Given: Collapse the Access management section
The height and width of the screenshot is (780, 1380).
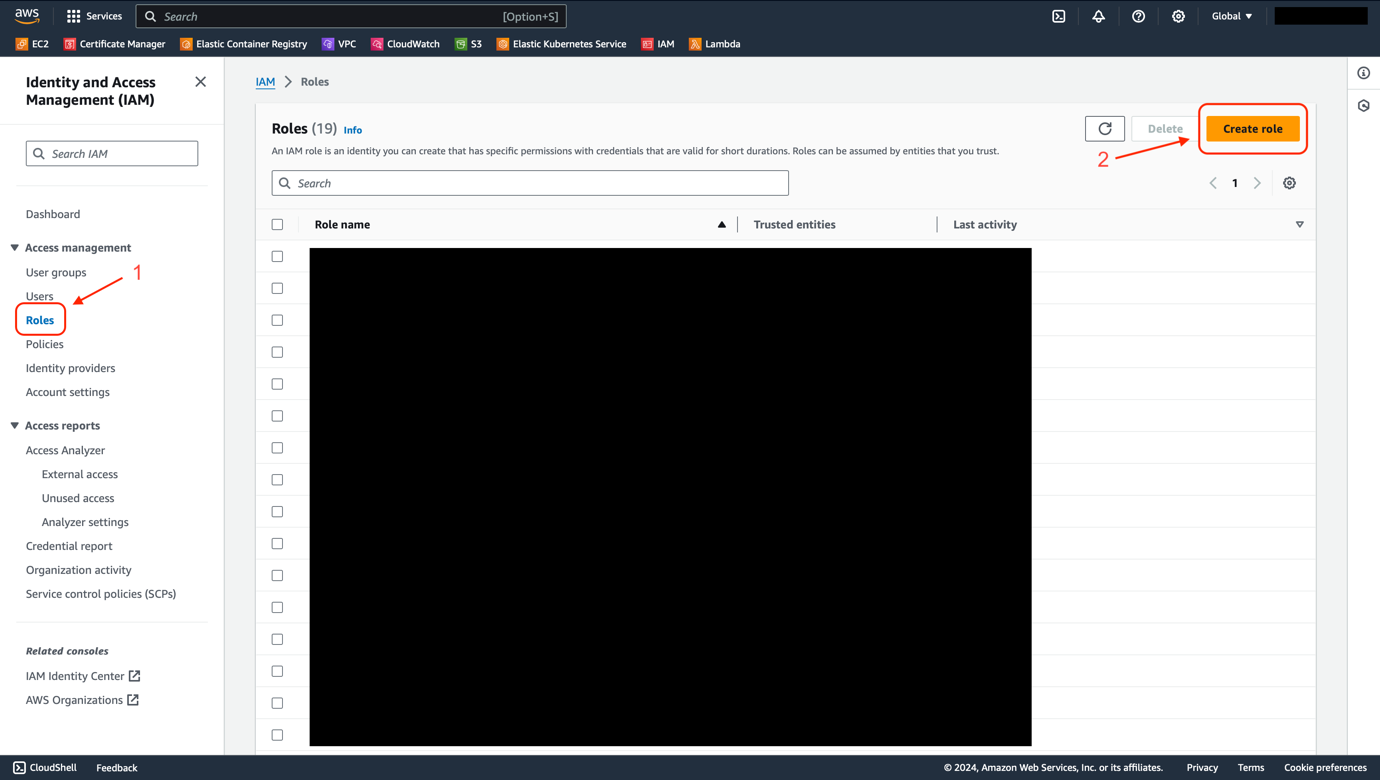Looking at the screenshot, I should [15, 248].
